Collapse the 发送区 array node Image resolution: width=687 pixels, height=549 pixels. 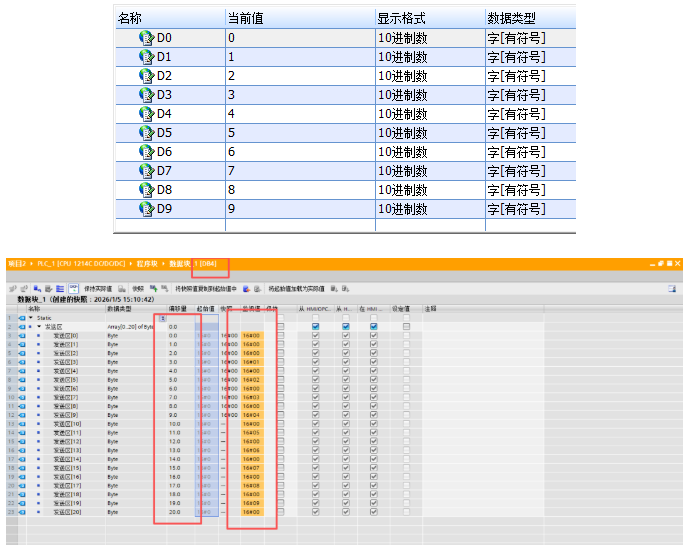pos(41,327)
